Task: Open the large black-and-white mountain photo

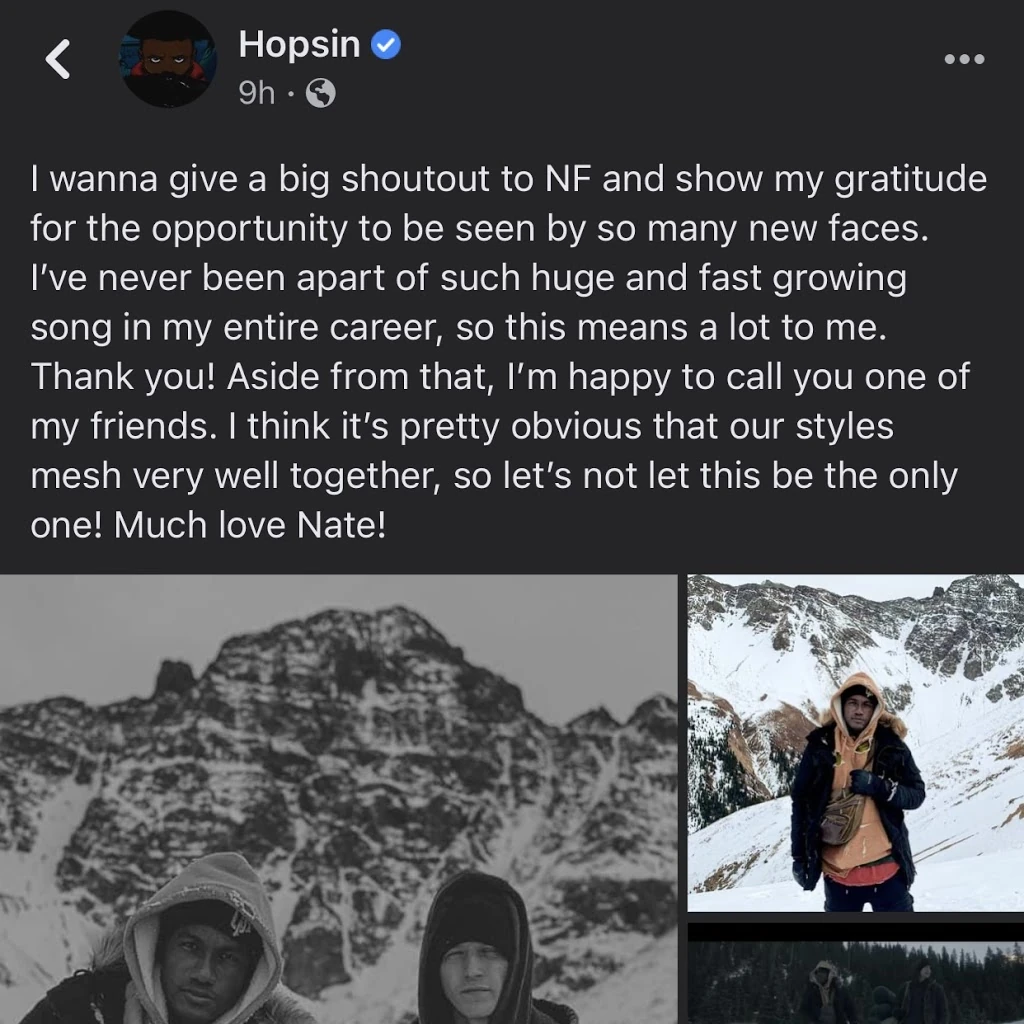Action: (338, 798)
